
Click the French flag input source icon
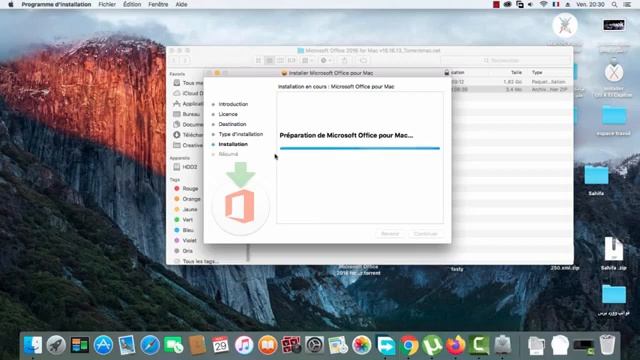556,4
